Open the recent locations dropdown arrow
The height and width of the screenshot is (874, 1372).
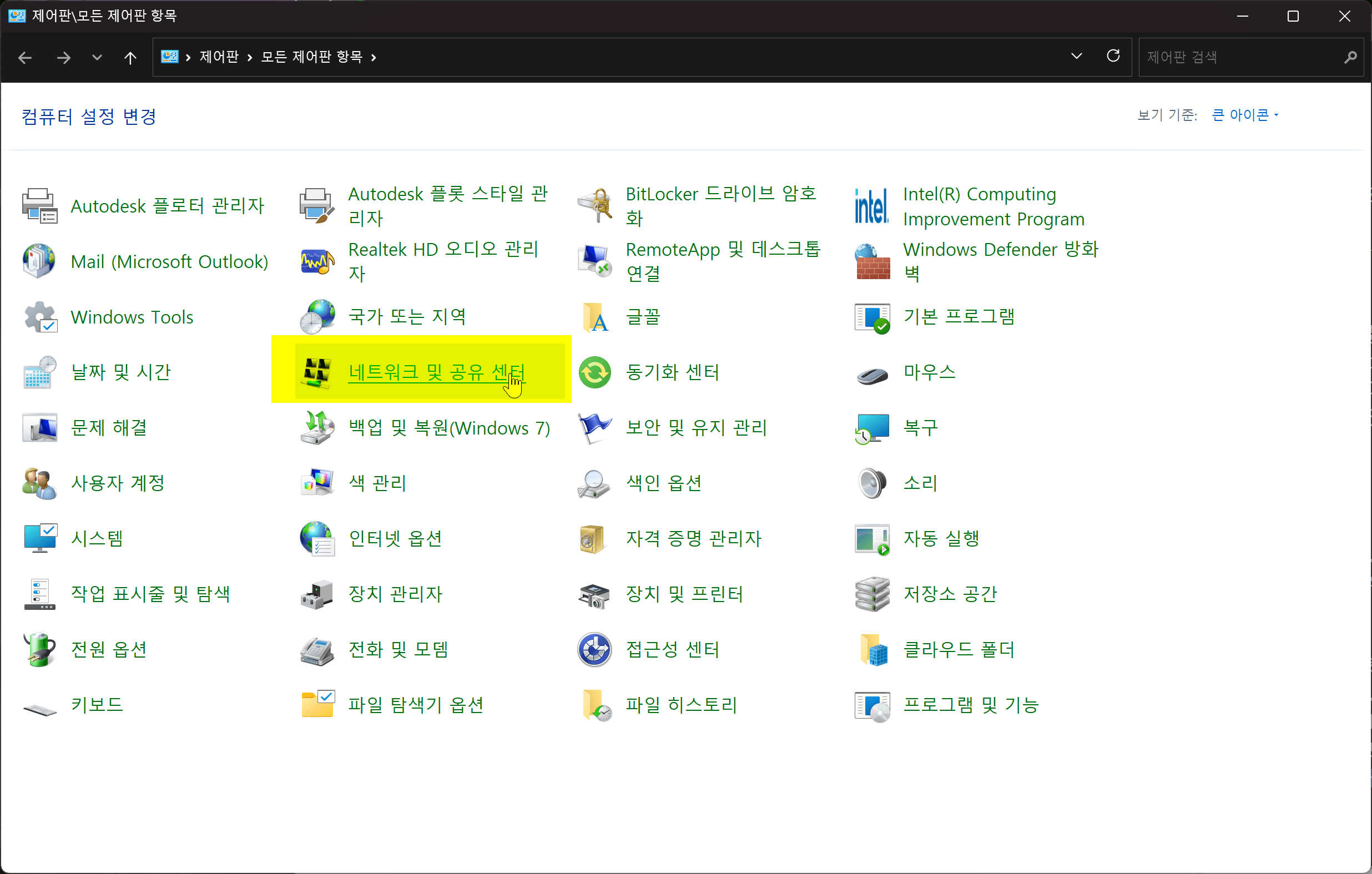coord(97,57)
